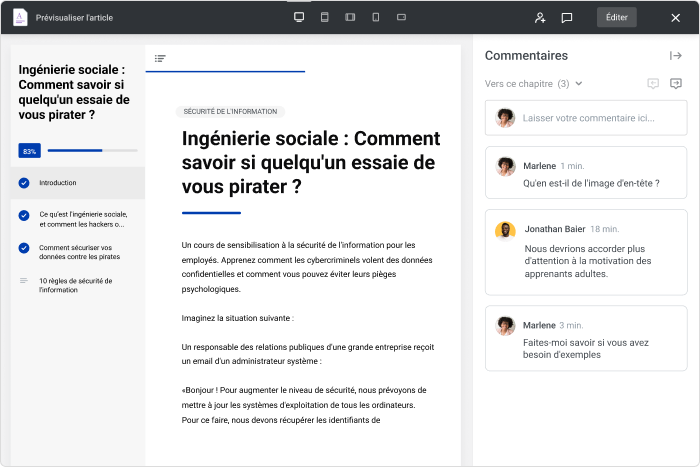The width and height of the screenshot is (700, 467).
Task: Click the Prévisualiser l'article title
Action: [x=74, y=18]
